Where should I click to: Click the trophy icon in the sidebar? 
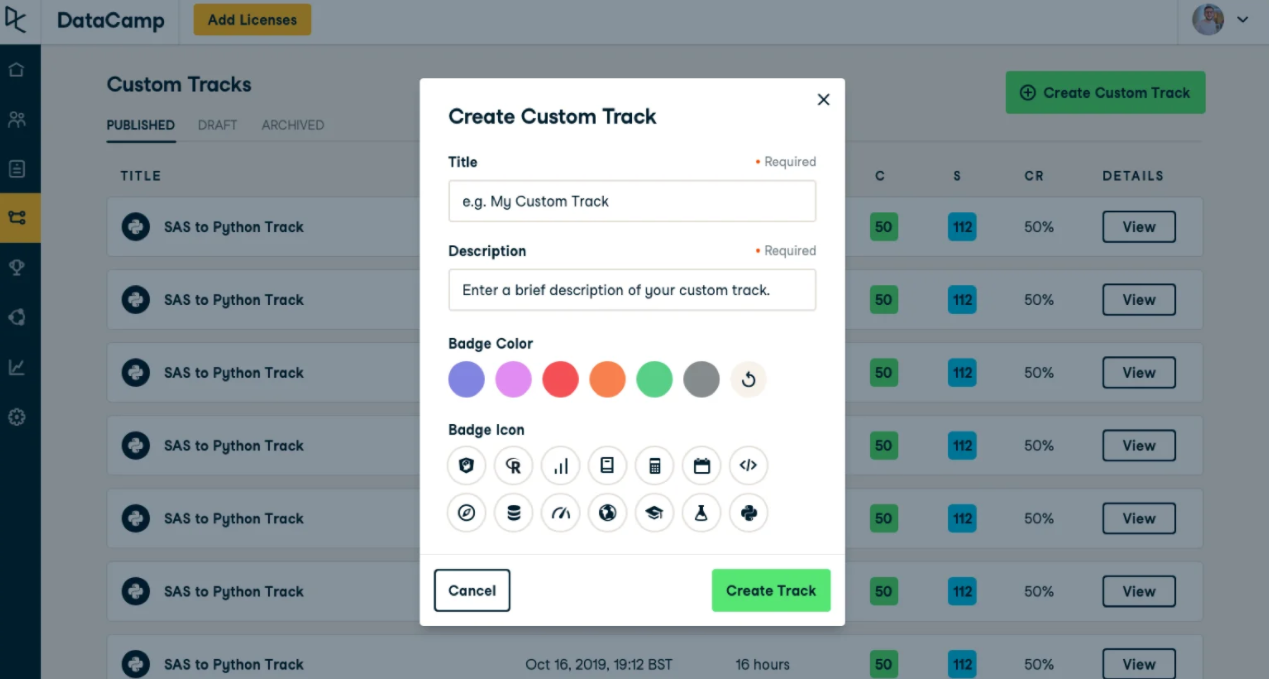pos(17,268)
